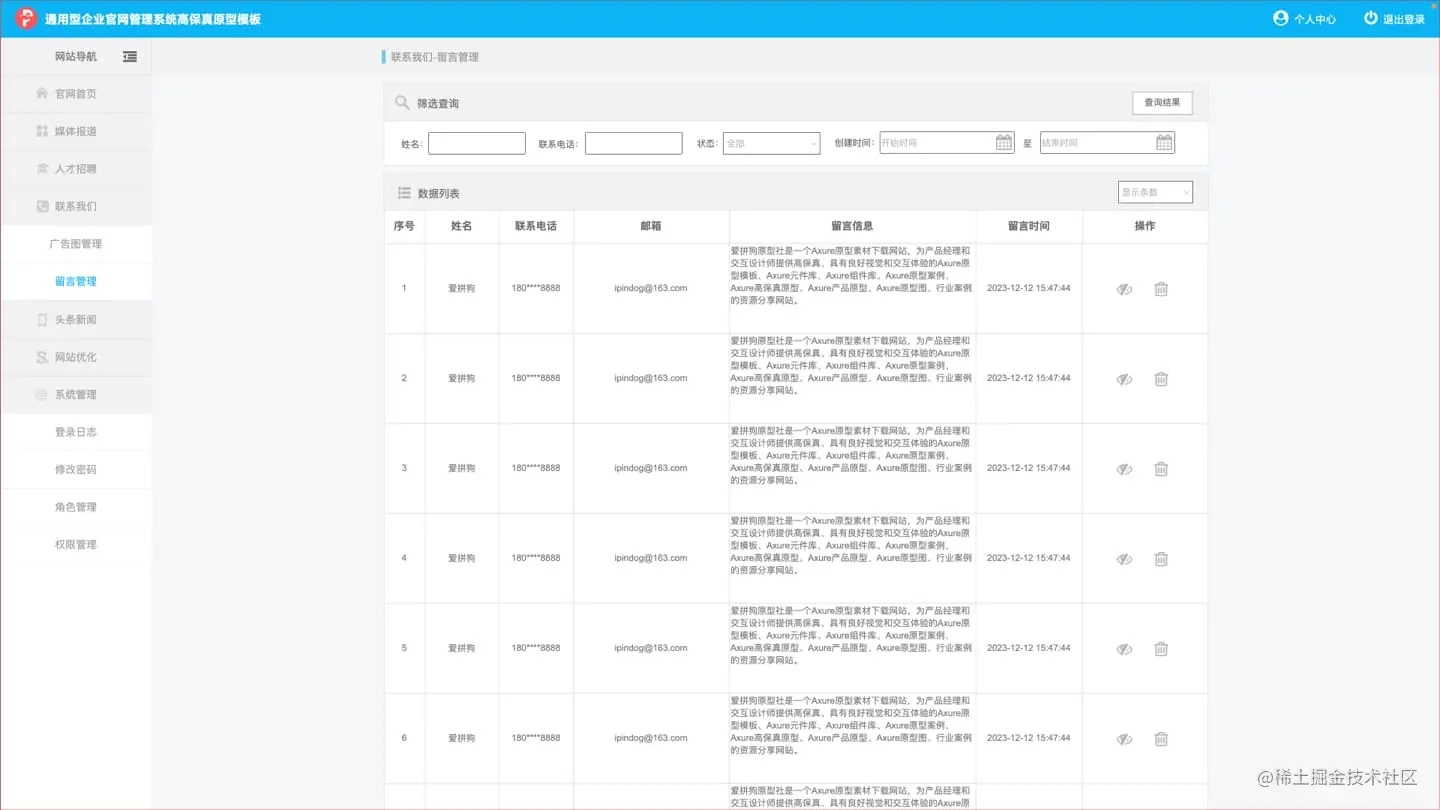Delete row 6 with the trash icon

pyautogui.click(x=1161, y=739)
